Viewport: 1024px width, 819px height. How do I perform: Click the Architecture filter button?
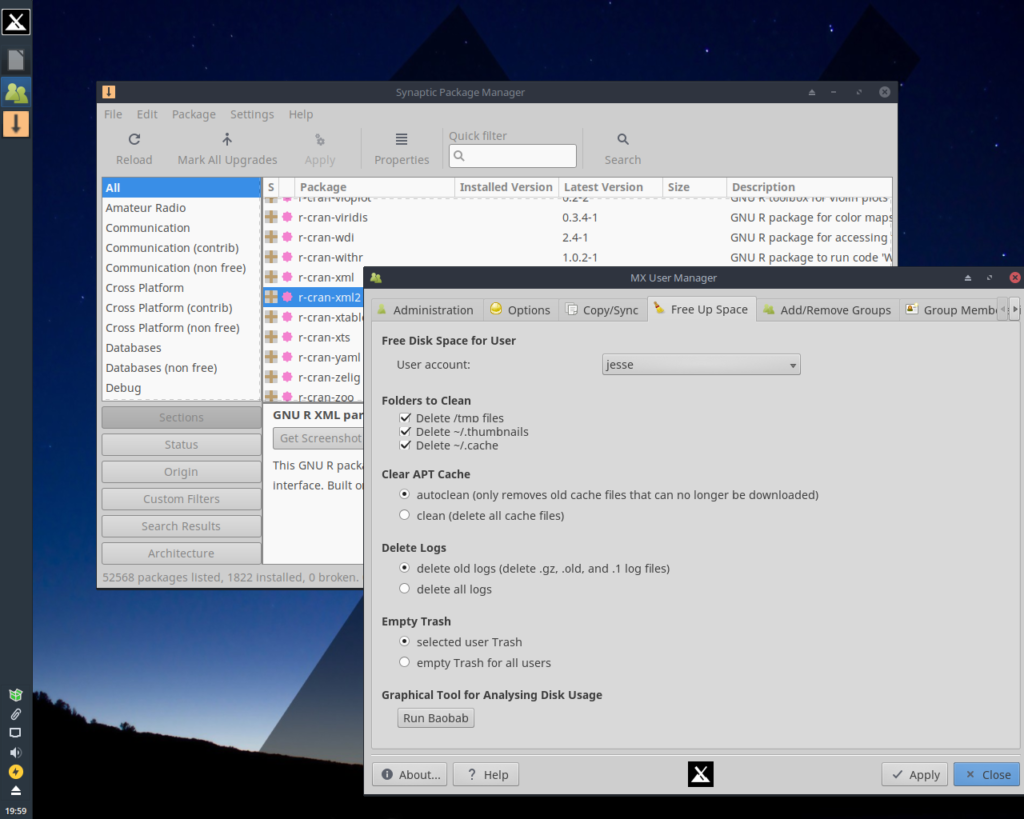pos(182,553)
